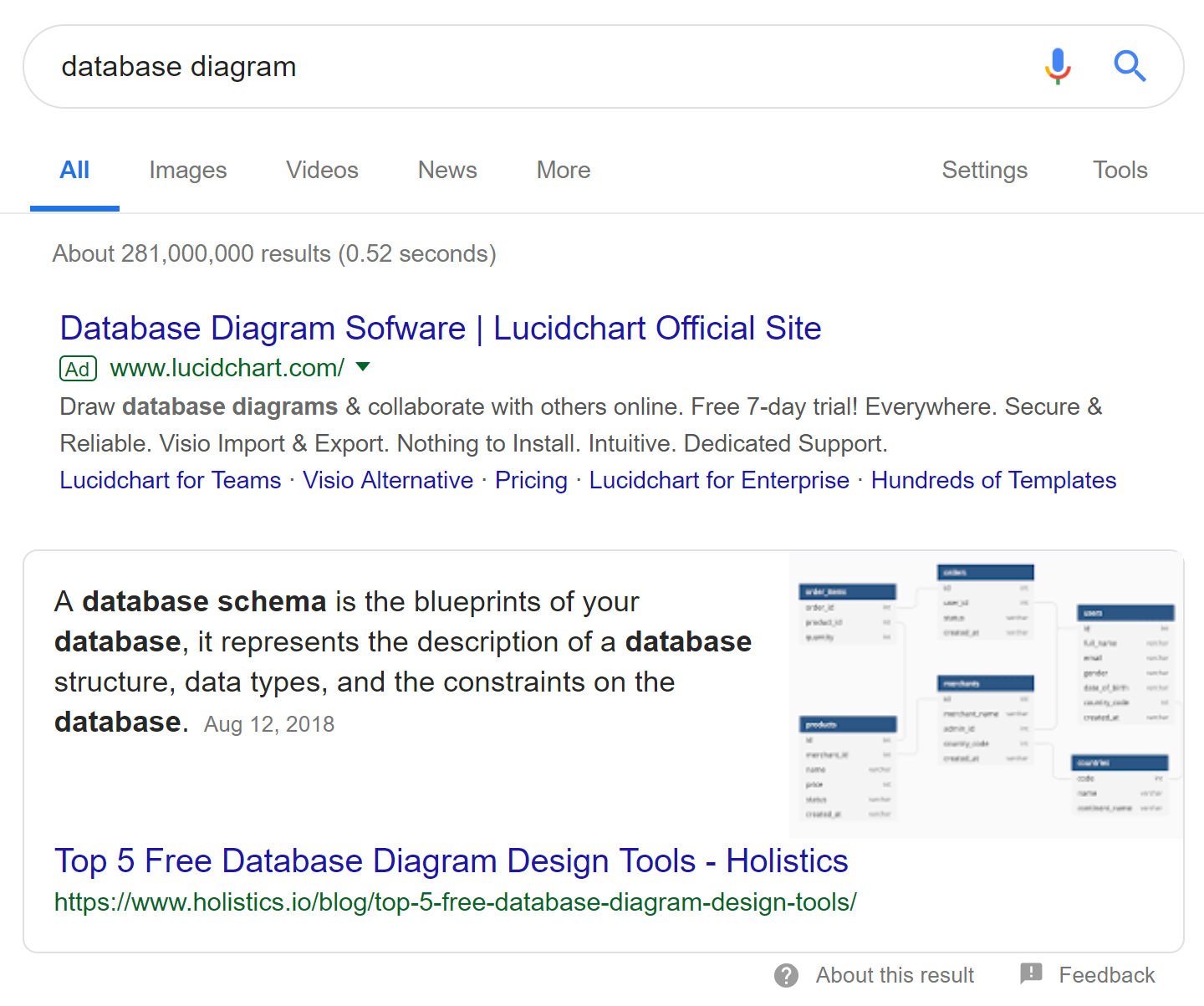Select the All results tab
The image size is (1204, 1006).
click(74, 171)
